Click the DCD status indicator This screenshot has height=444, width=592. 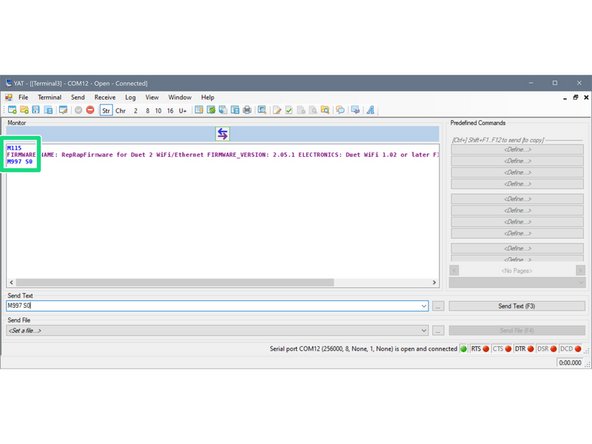570,349
